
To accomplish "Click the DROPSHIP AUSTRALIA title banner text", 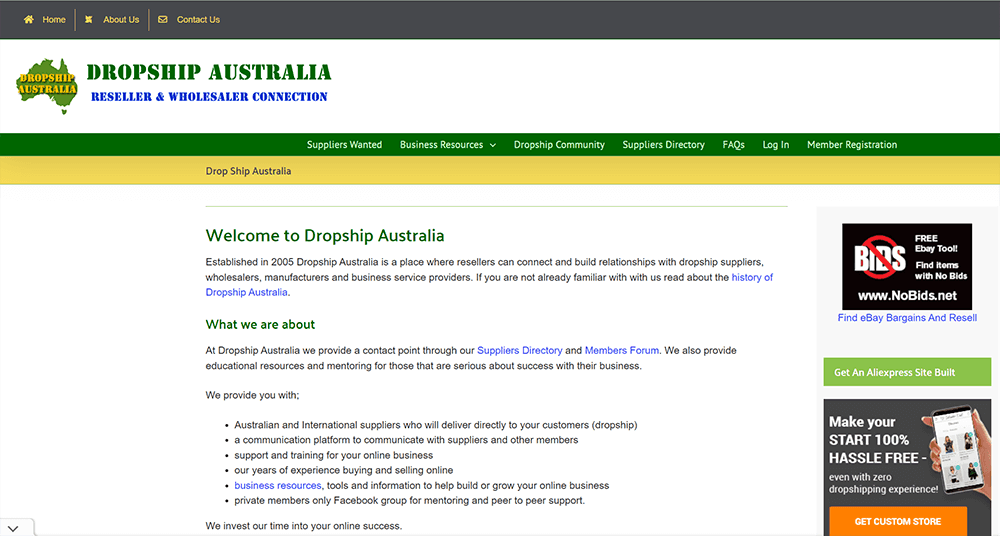I will (209, 72).
